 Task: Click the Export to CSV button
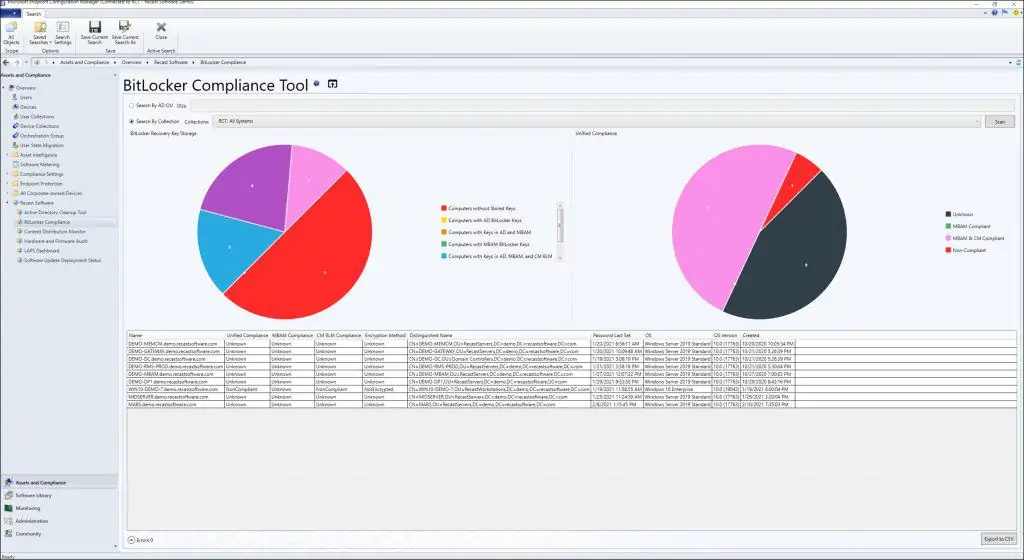pyautogui.click(x=999, y=539)
